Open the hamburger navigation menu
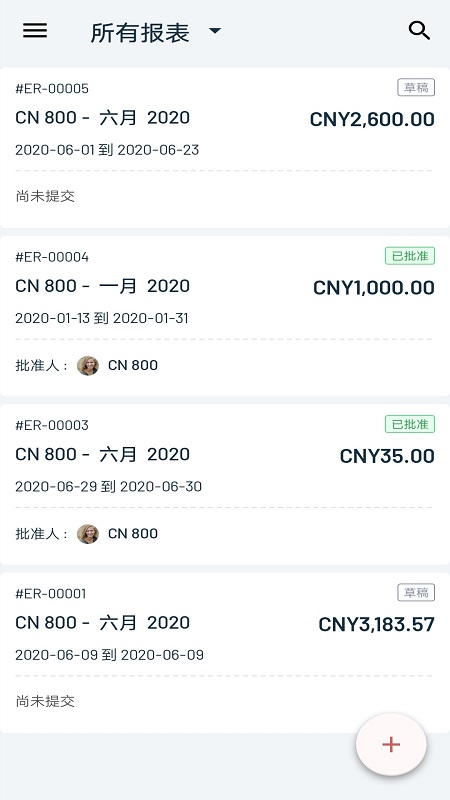Image resolution: width=450 pixels, height=800 pixels. (35, 31)
